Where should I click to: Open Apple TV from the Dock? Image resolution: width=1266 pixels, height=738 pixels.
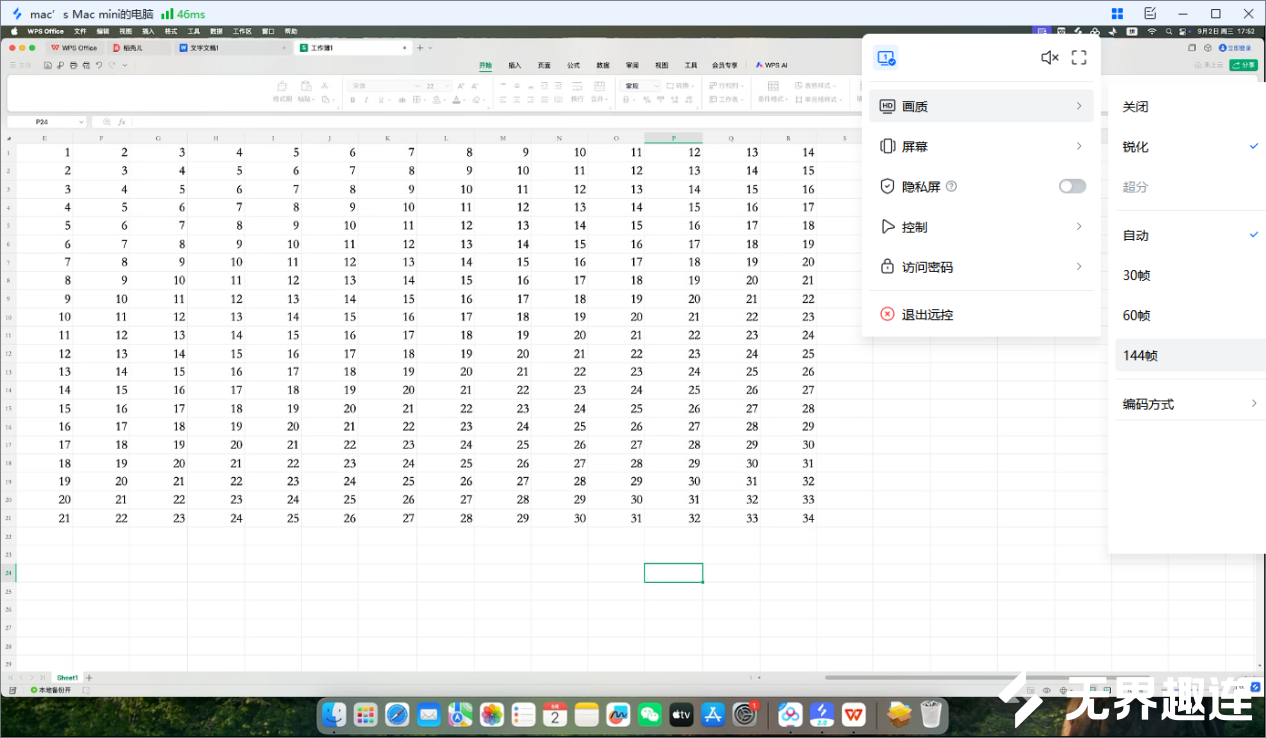(x=681, y=714)
